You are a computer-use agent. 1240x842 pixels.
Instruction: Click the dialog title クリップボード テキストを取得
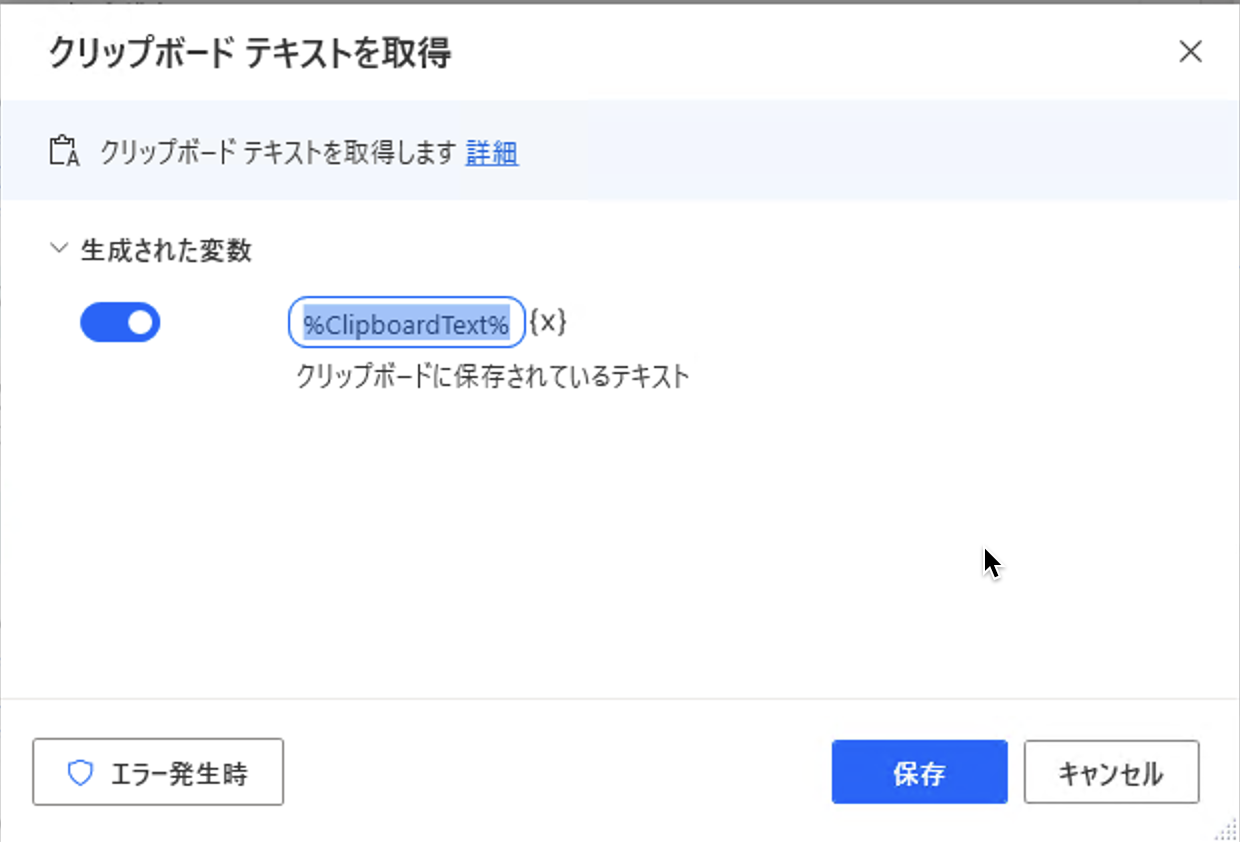pos(250,53)
